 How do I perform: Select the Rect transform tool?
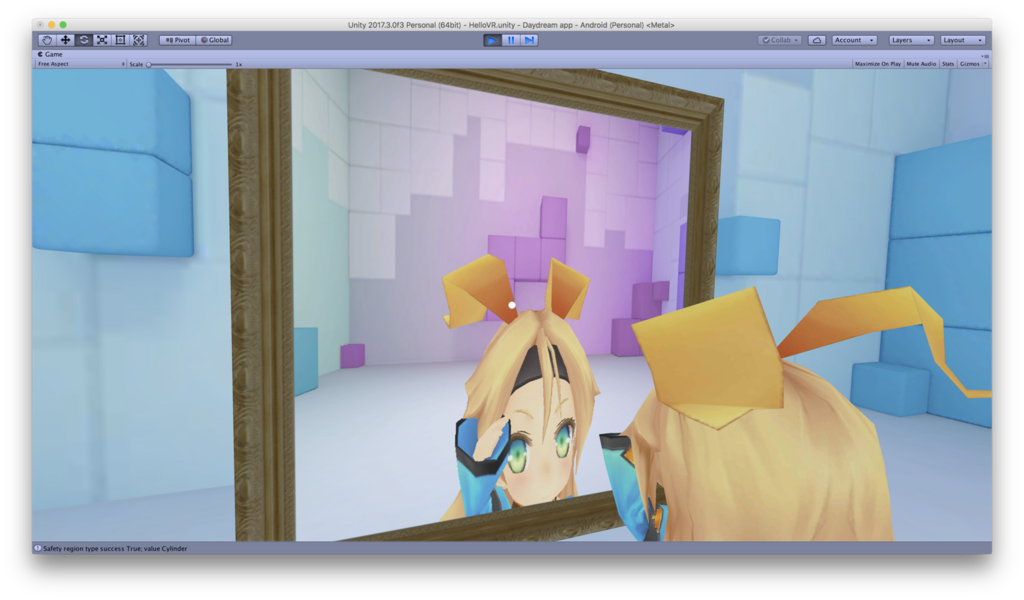pyautogui.click(x=121, y=40)
